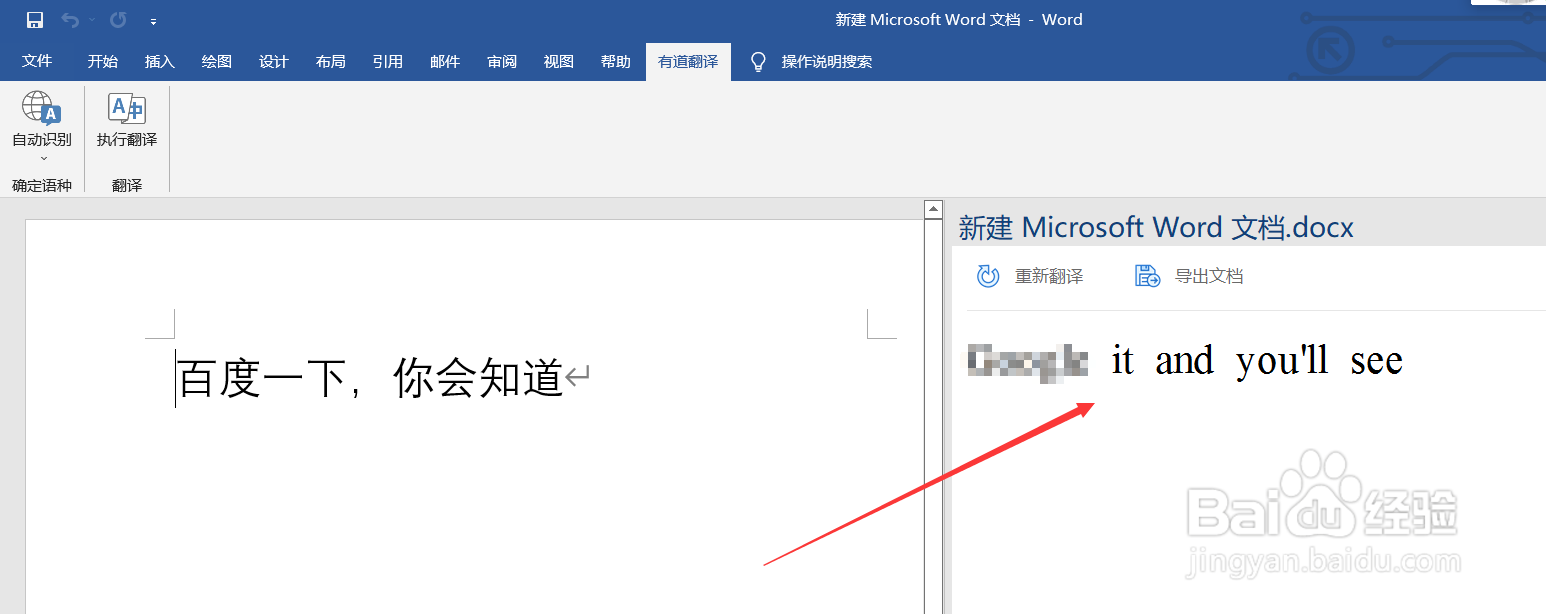Image resolution: width=1546 pixels, height=614 pixels.
Task: Click the Undo arrow icon
Action: [69, 20]
